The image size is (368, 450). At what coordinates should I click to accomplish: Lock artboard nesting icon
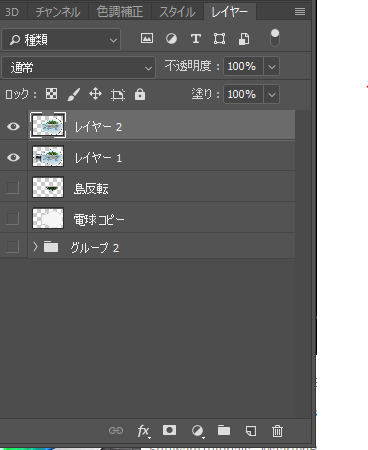coord(118,95)
